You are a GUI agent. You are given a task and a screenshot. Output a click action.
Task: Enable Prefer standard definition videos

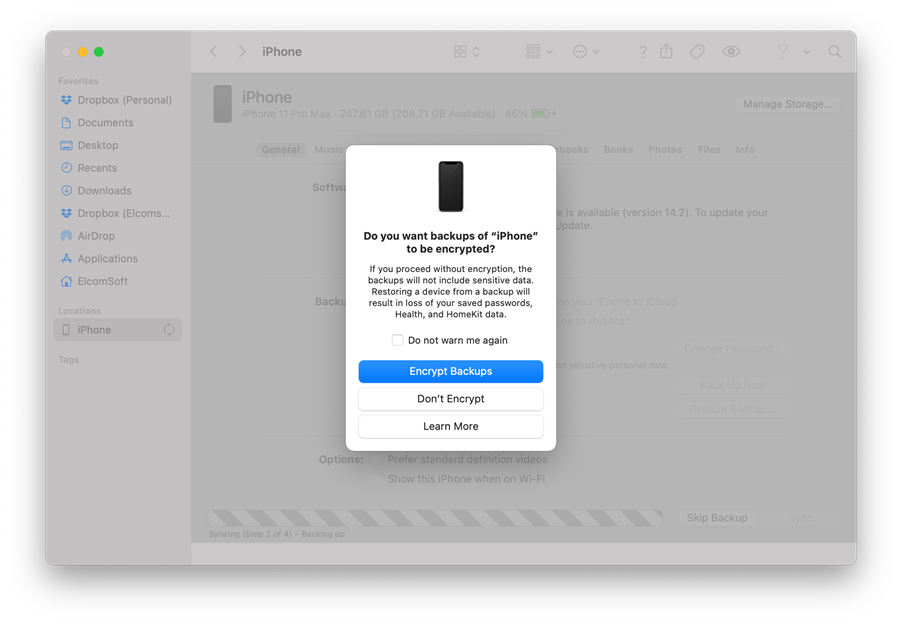click(377, 460)
